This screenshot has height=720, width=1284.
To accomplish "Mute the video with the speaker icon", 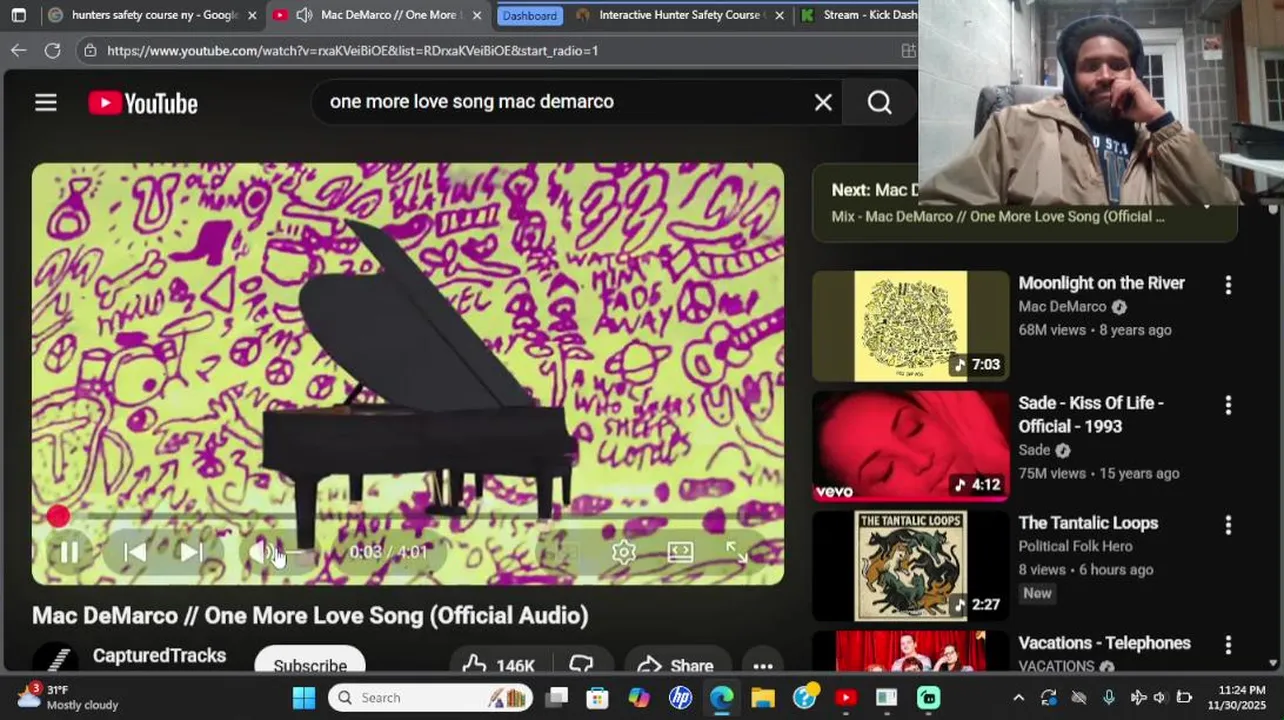I will click(262, 552).
